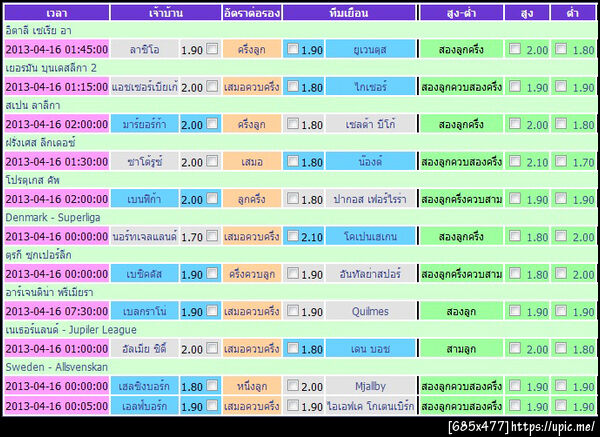Tick the home checkbox for เบนฟิก้า
600x437 pixels.
[x=212, y=199]
